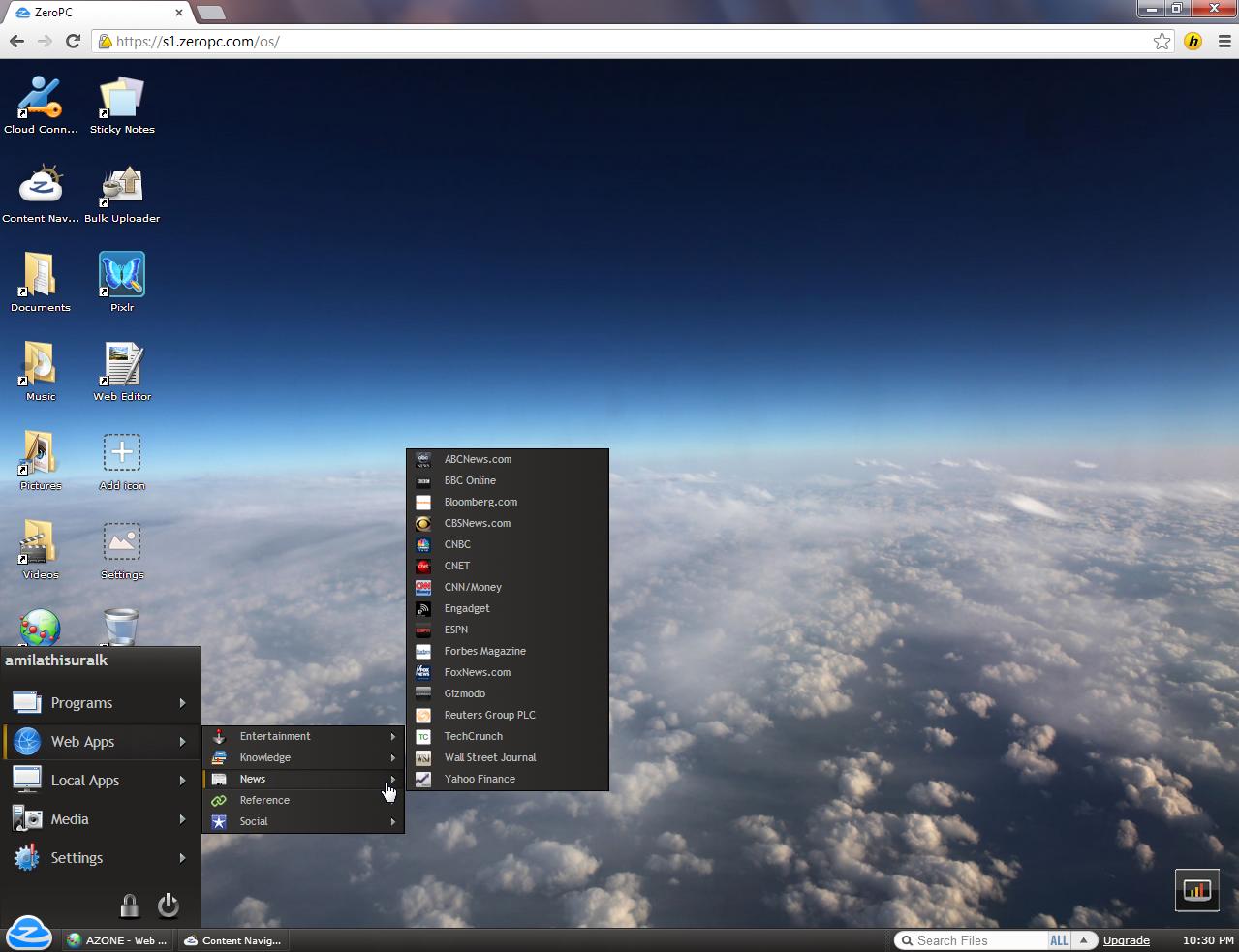Open the Music folder icon
Viewport: 1239px width, 952px height.
pyautogui.click(x=41, y=372)
